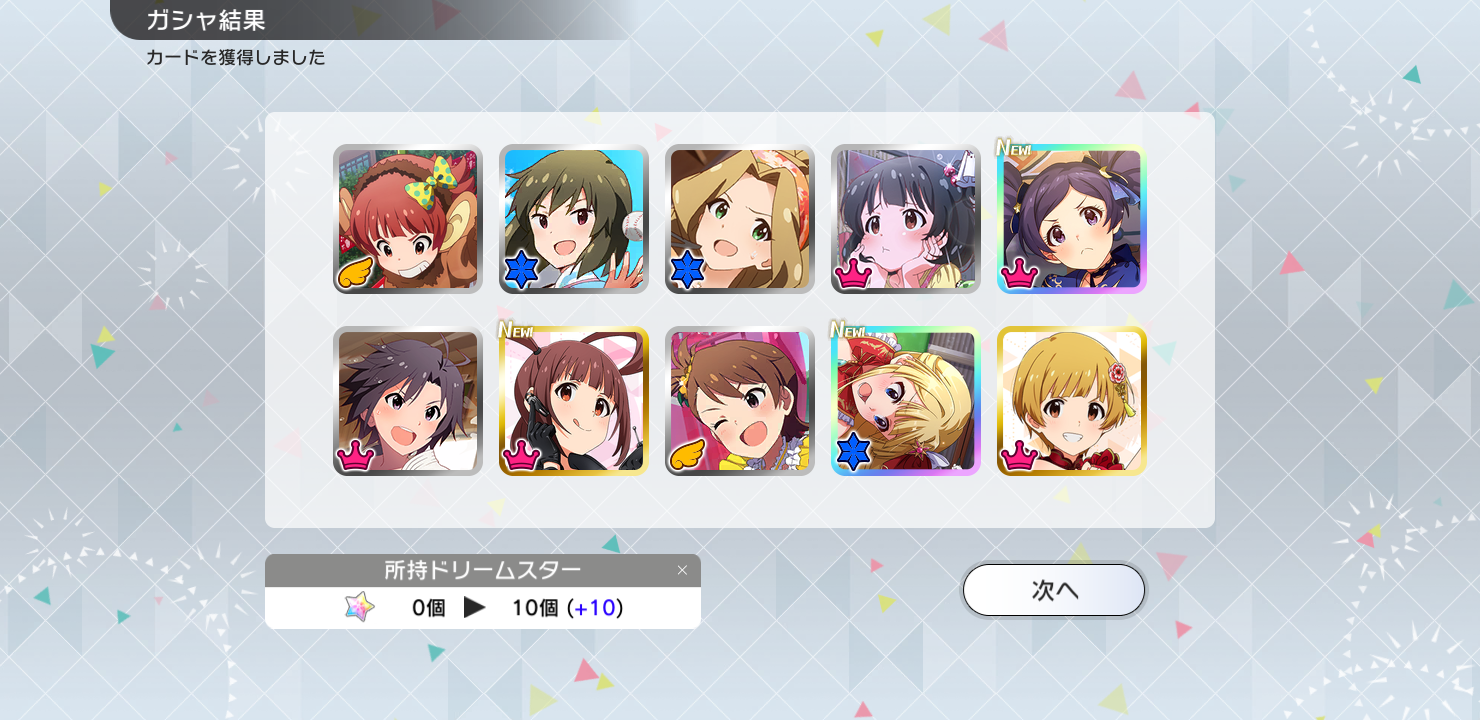Open the spiky dark-haired girl card

coord(408,401)
